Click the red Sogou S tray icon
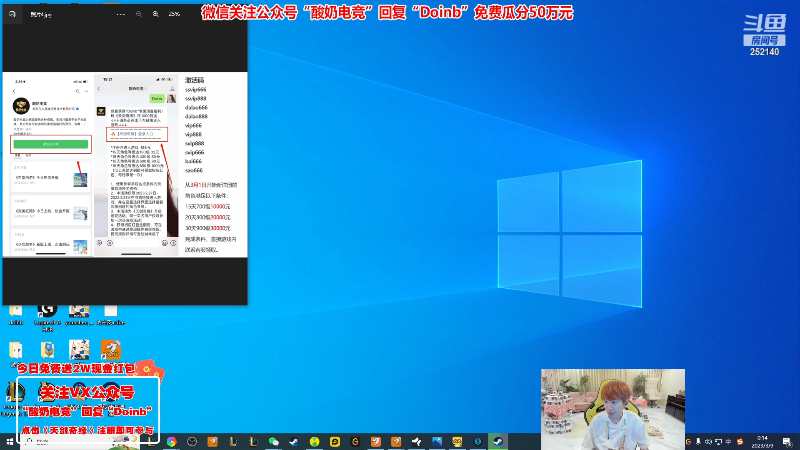800x450 pixels. (740, 442)
